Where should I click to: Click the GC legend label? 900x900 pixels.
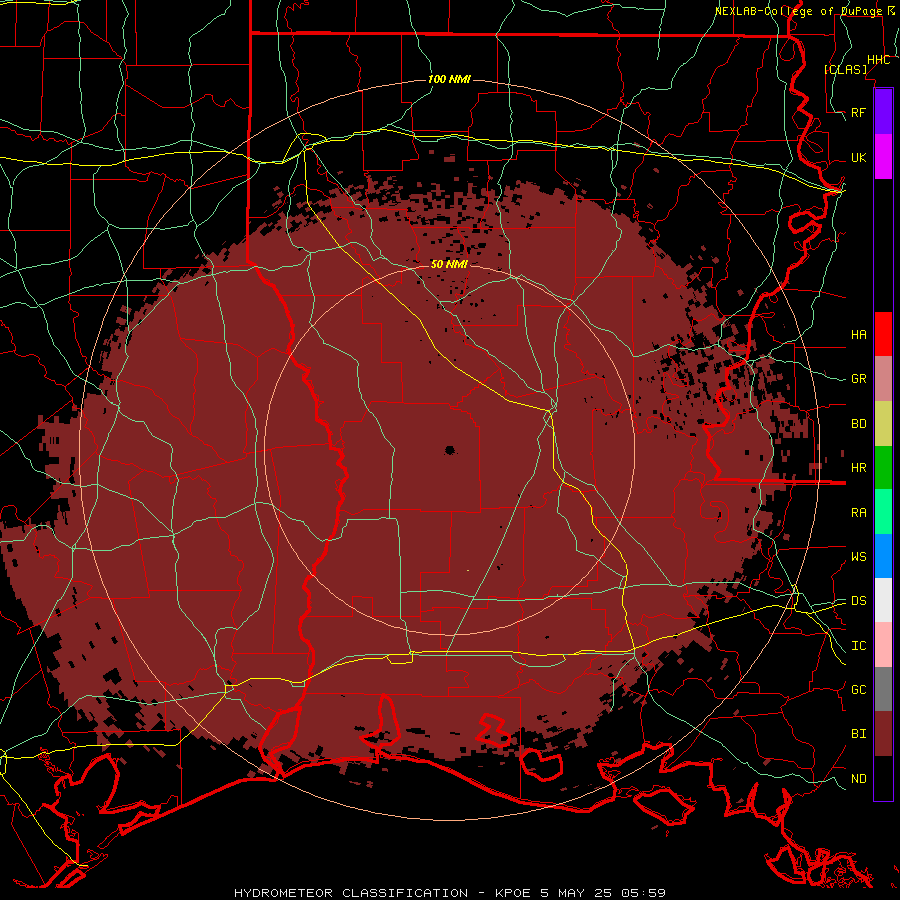[859, 689]
